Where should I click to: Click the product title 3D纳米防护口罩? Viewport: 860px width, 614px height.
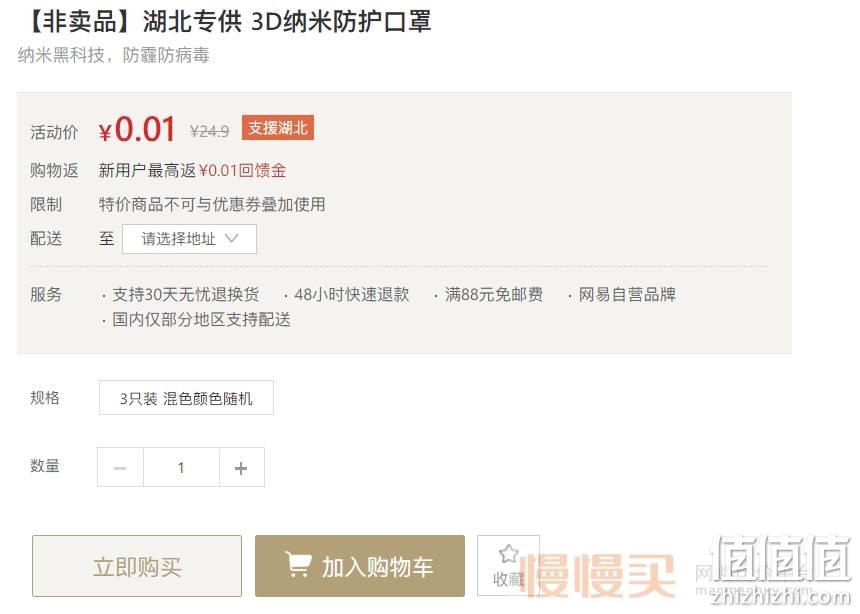(341, 21)
